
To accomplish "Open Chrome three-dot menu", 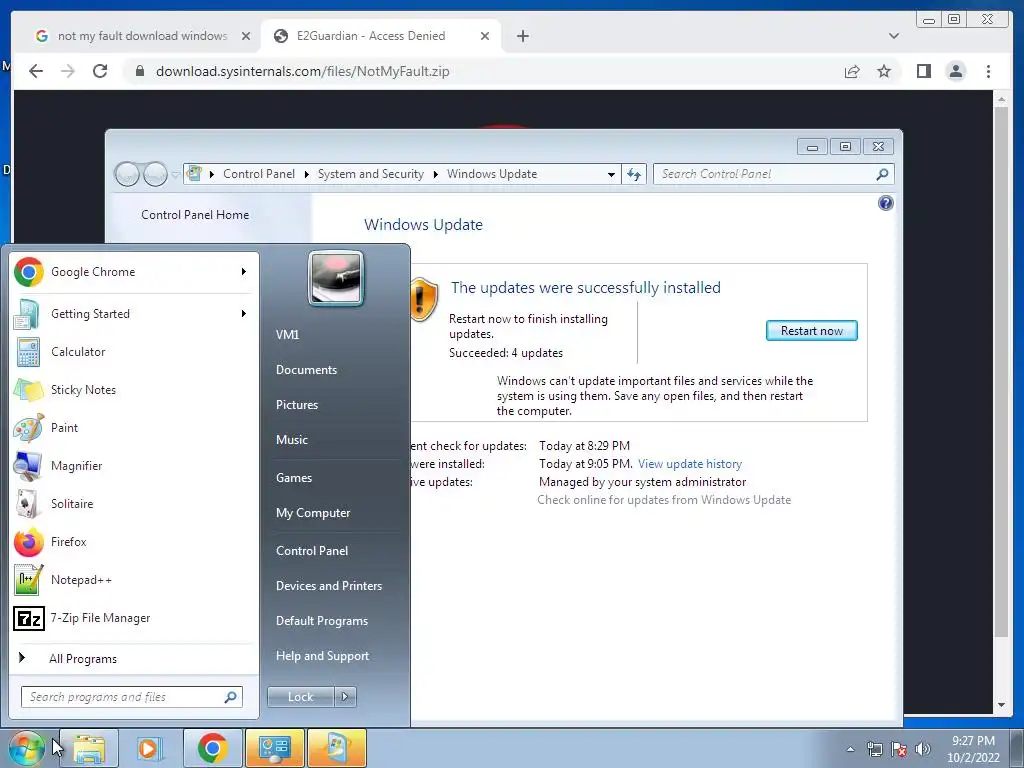I will click(x=988, y=71).
